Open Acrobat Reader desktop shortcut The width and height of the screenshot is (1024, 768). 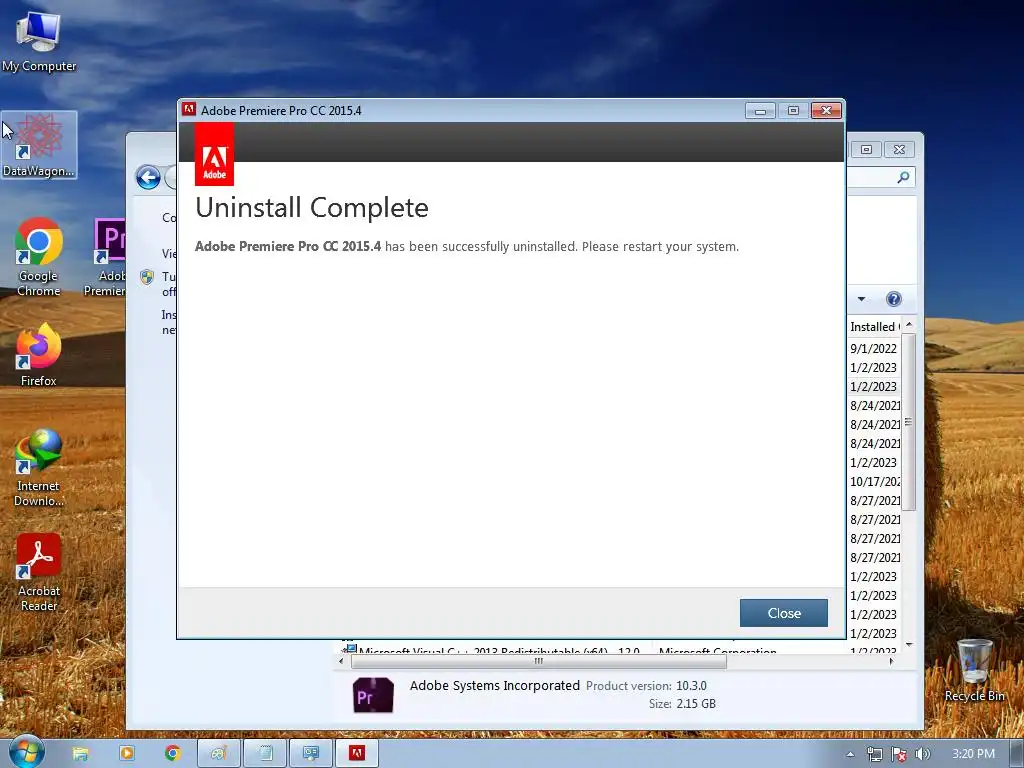tap(39, 573)
